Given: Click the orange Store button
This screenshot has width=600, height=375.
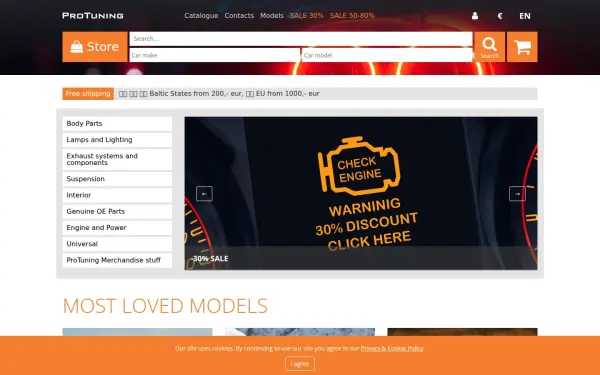Looking at the screenshot, I should pyautogui.click(x=95, y=47).
